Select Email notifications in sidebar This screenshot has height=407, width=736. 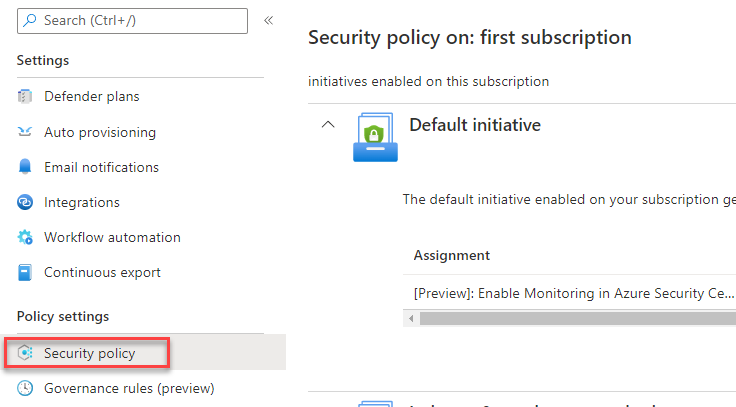tap(101, 167)
